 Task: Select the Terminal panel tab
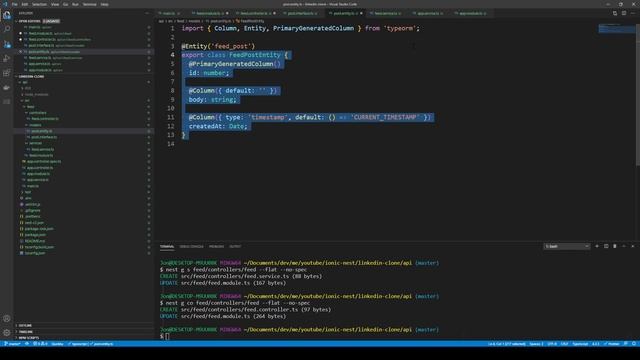click(167, 247)
